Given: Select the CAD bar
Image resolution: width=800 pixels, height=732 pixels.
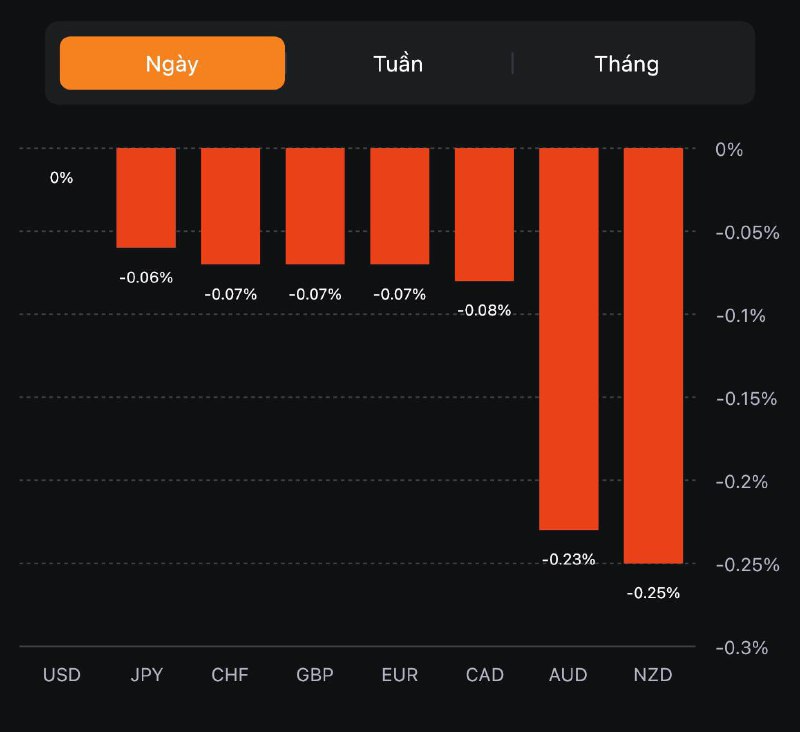Looking at the screenshot, I should (484, 214).
